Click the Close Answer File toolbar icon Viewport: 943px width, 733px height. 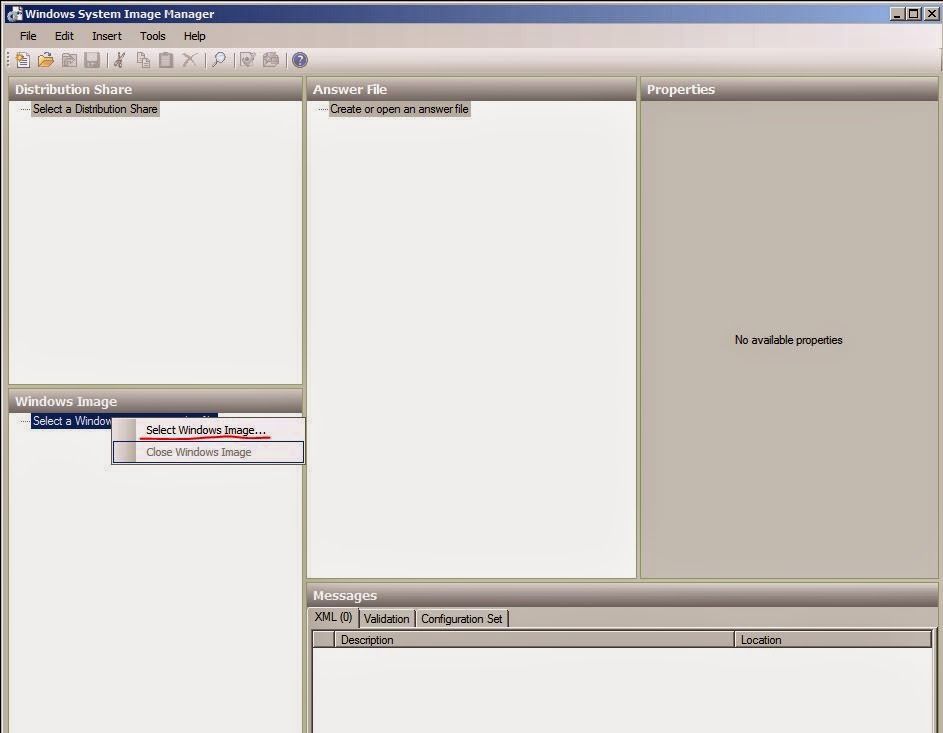69,60
